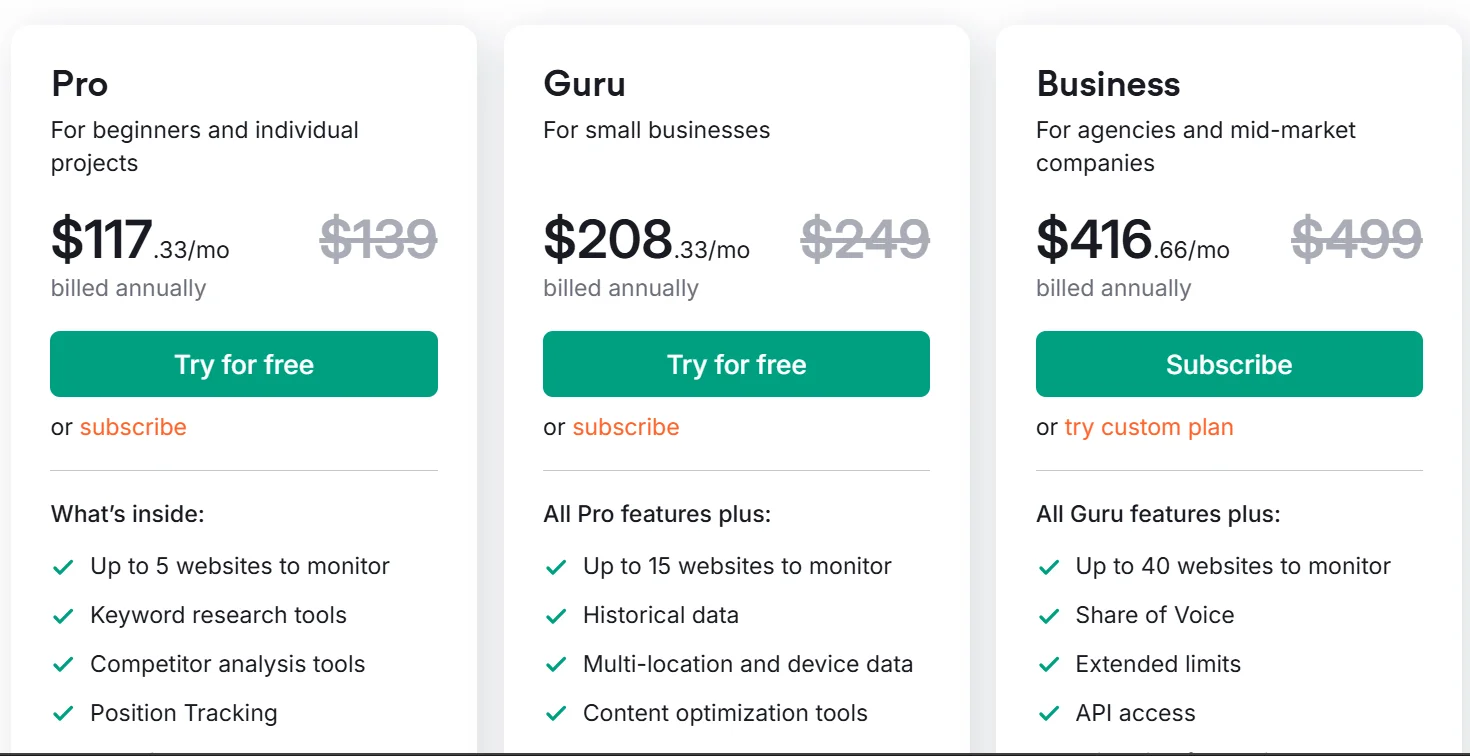This screenshot has width=1470, height=756.
Task: Click checkmark next to Content optimization tools
Action: (x=556, y=714)
